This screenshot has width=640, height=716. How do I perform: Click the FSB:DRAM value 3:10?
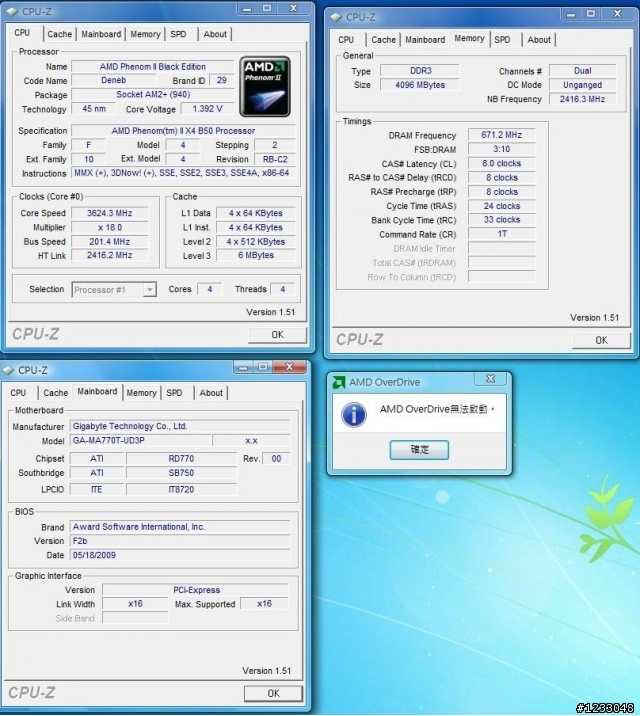[501, 149]
